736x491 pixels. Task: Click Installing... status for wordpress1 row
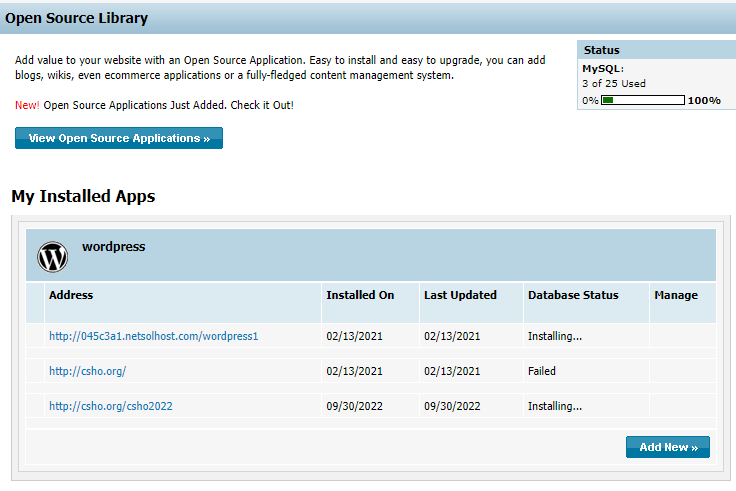[x=555, y=336]
